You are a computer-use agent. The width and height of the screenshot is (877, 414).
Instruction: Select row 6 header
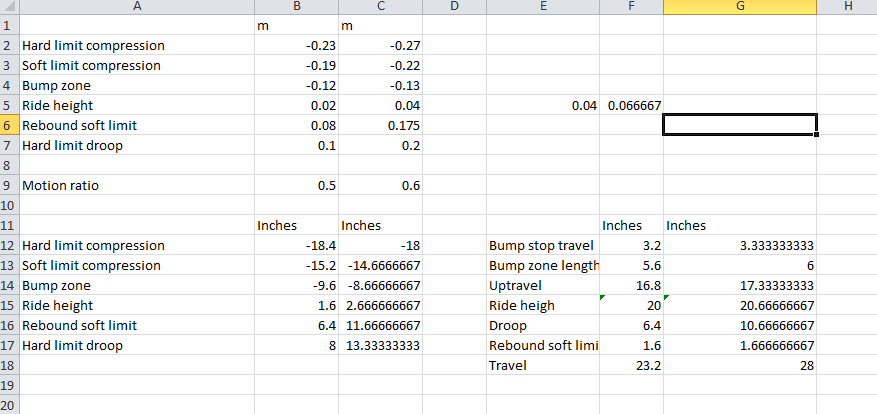[10, 125]
